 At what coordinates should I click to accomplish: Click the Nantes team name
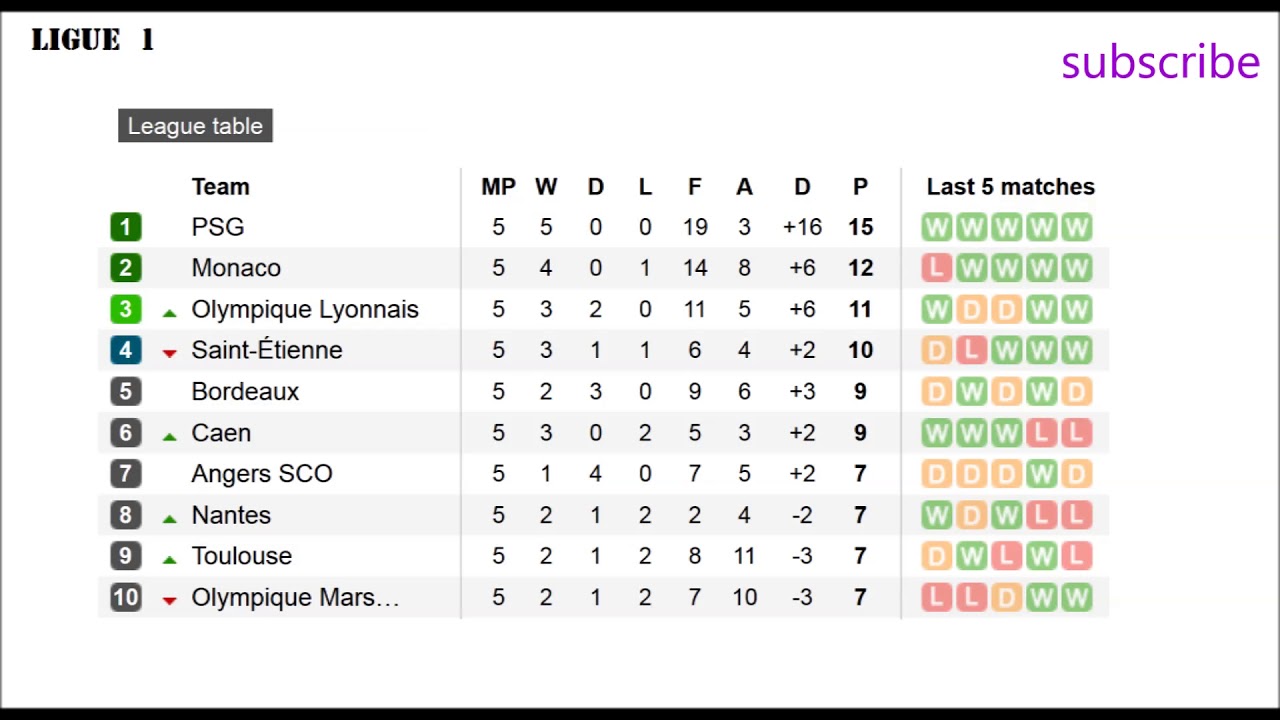pos(231,515)
